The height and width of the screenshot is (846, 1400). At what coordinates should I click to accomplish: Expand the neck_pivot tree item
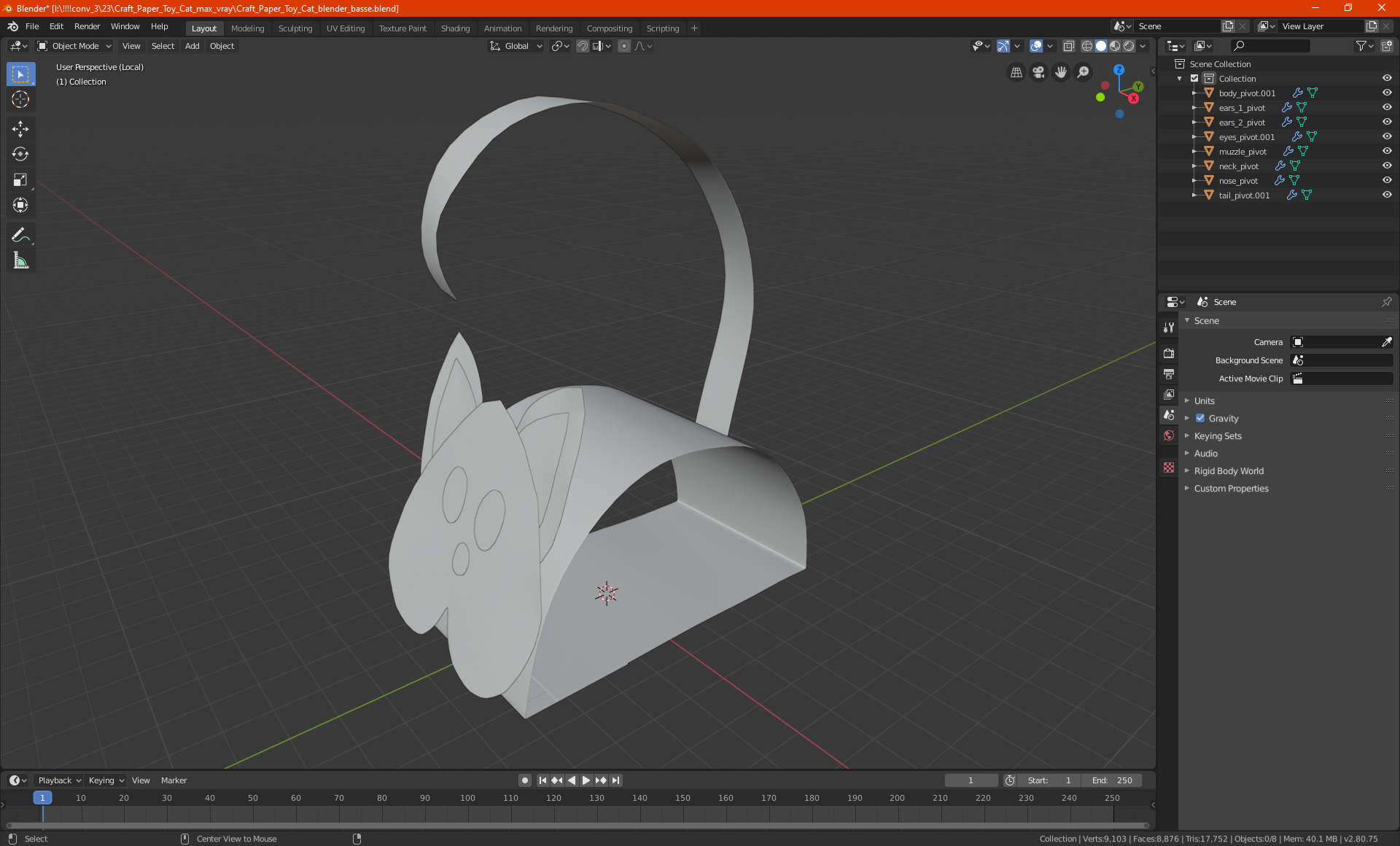[1194, 166]
